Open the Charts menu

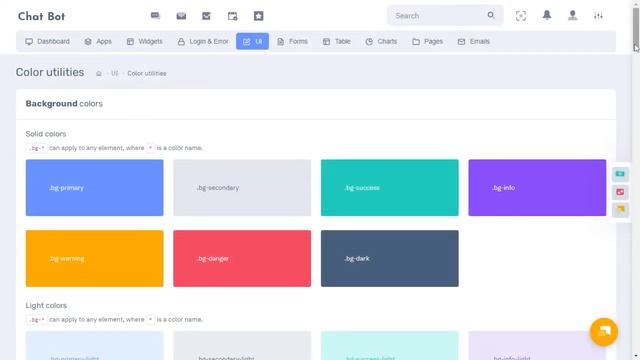pyautogui.click(x=381, y=42)
